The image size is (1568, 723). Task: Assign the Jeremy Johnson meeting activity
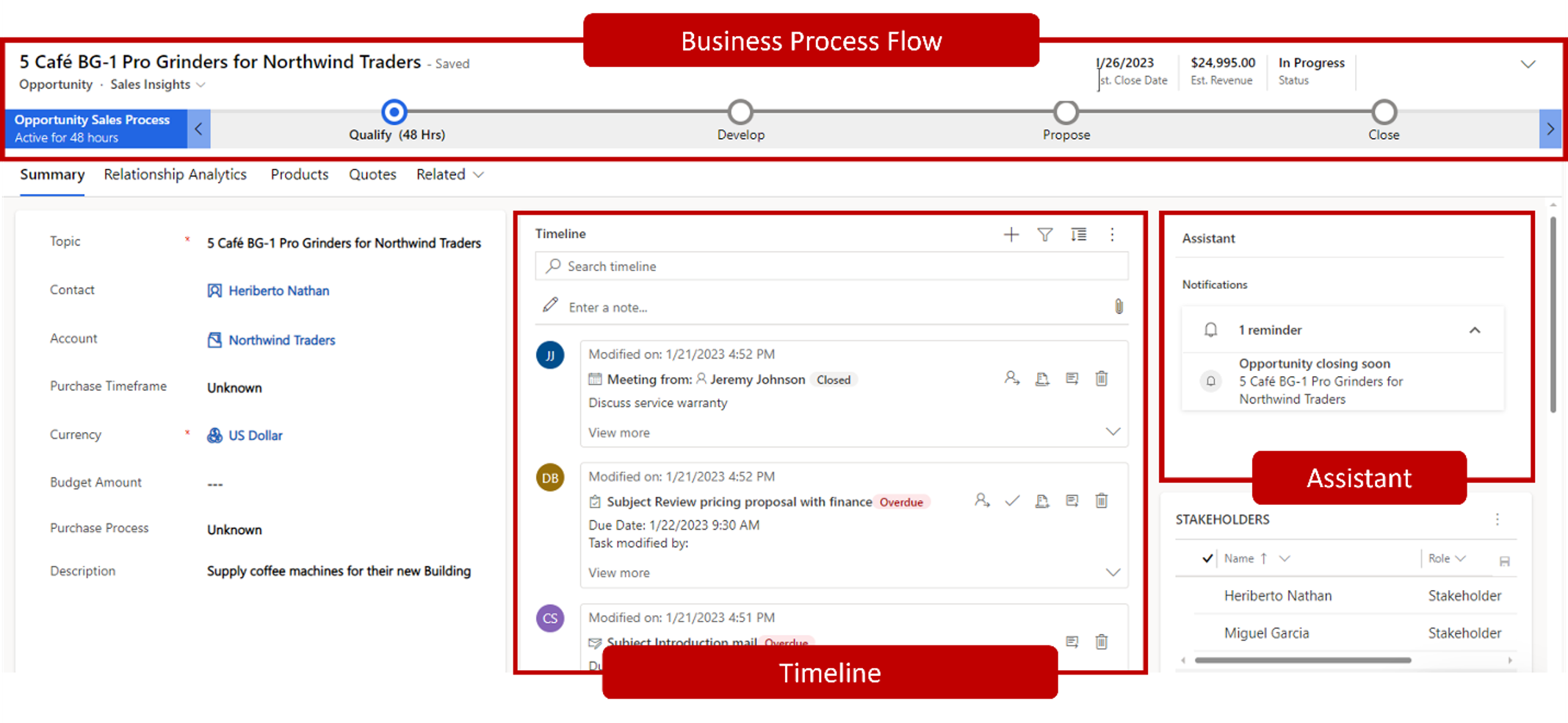(1012, 378)
